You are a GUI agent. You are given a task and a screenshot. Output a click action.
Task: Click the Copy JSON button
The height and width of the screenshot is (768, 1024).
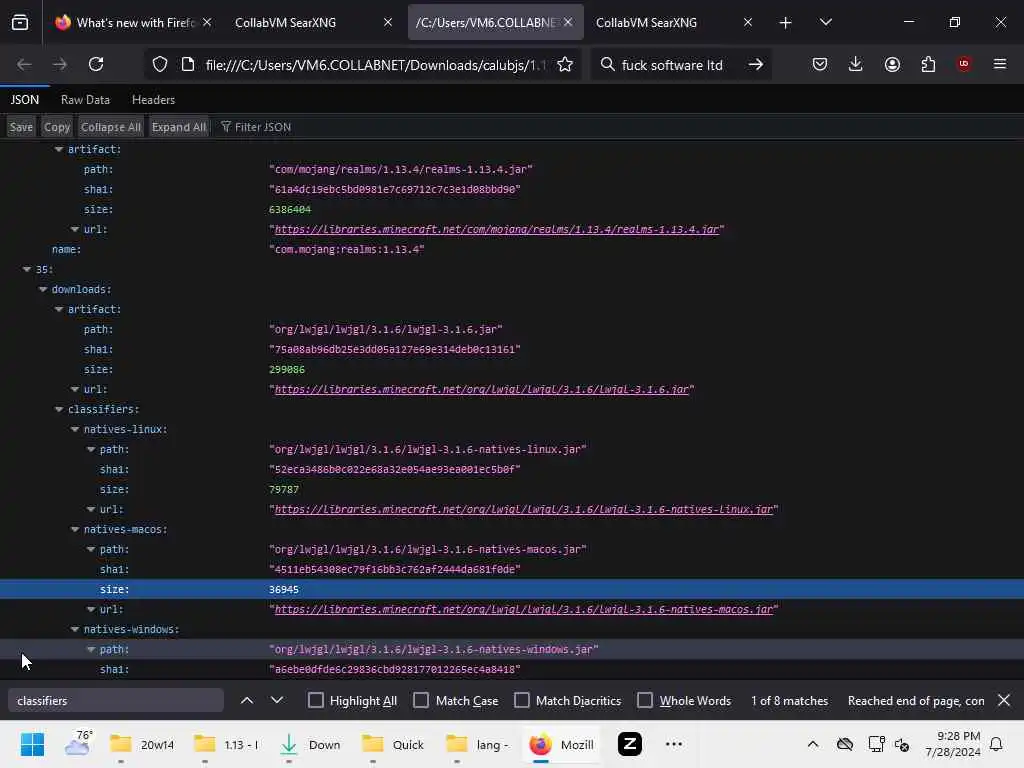tap(57, 127)
